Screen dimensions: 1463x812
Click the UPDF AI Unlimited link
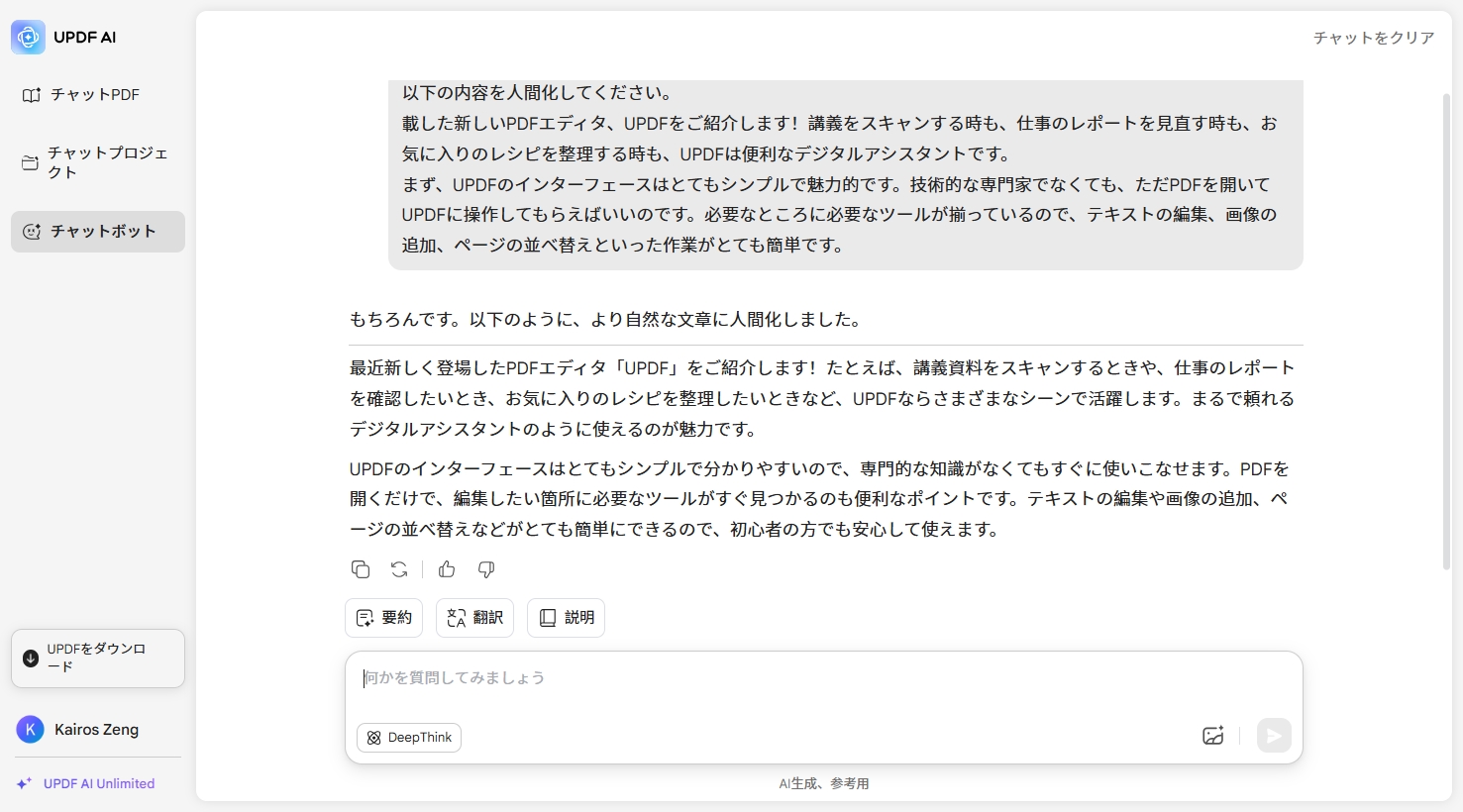[86, 783]
